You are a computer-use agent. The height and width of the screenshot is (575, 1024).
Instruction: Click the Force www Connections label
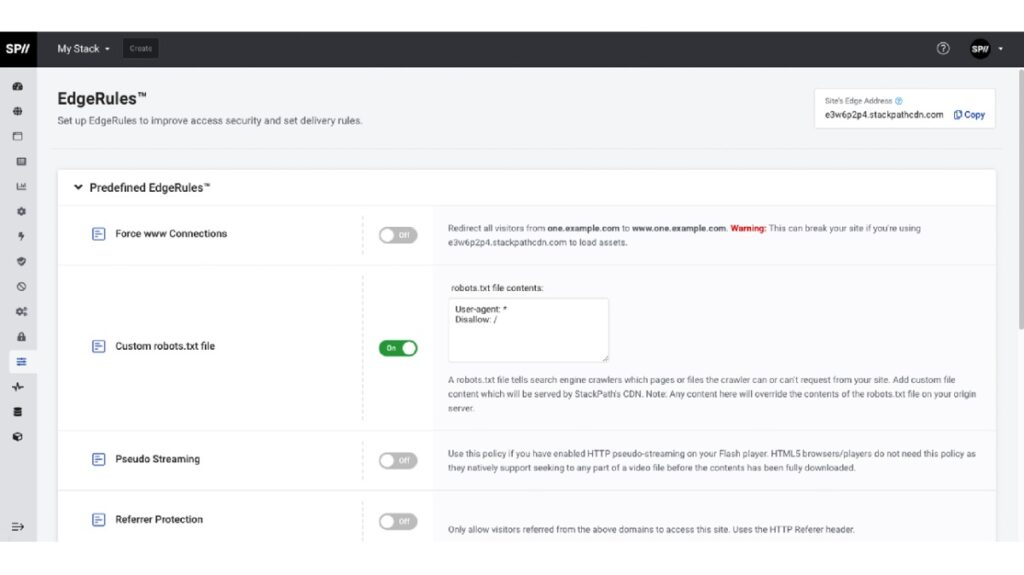point(171,234)
